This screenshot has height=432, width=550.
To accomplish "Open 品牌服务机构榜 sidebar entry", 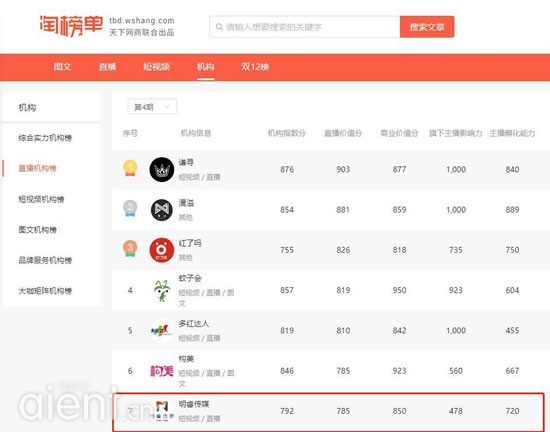I will tap(45, 260).
